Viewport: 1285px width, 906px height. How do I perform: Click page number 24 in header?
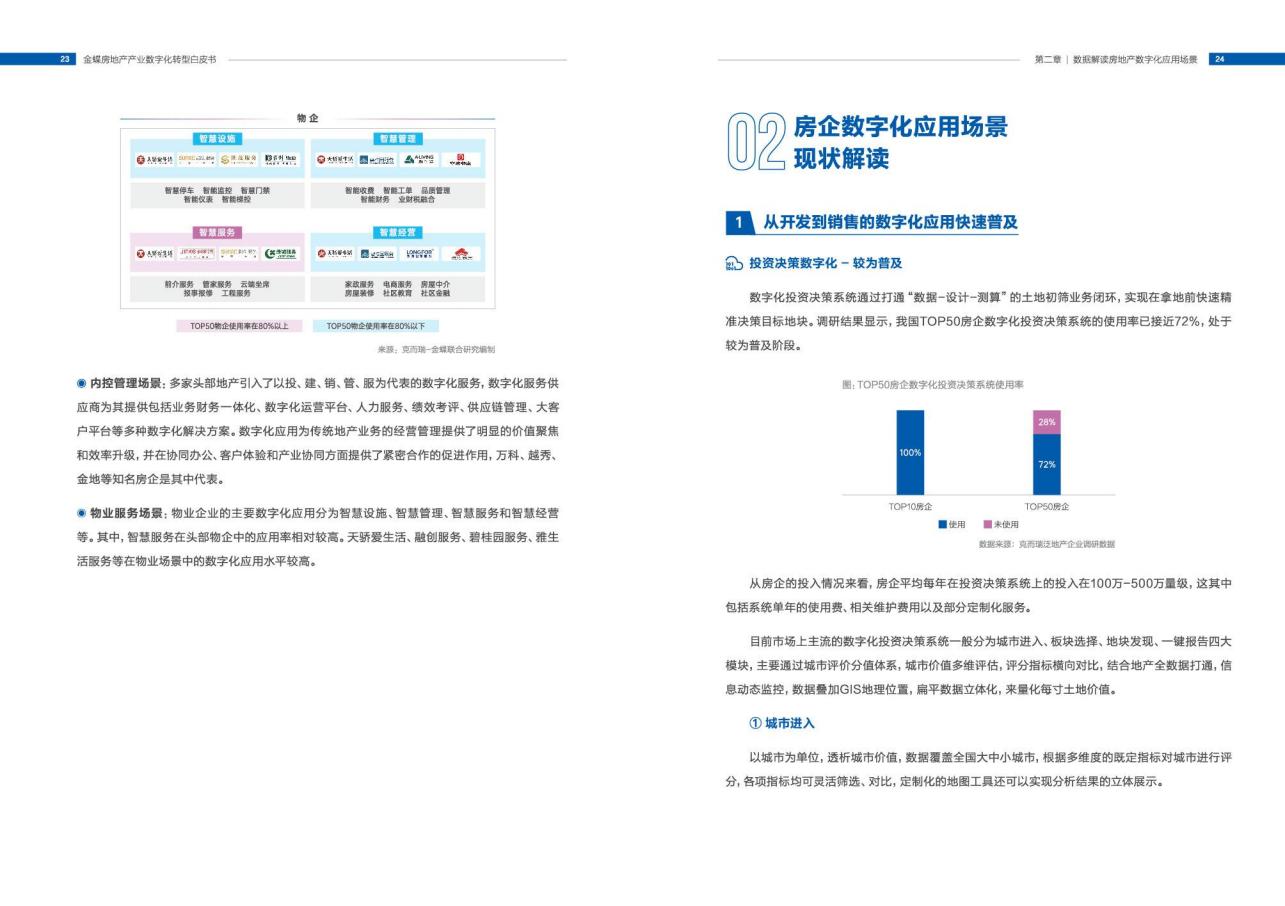tap(1219, 60)
